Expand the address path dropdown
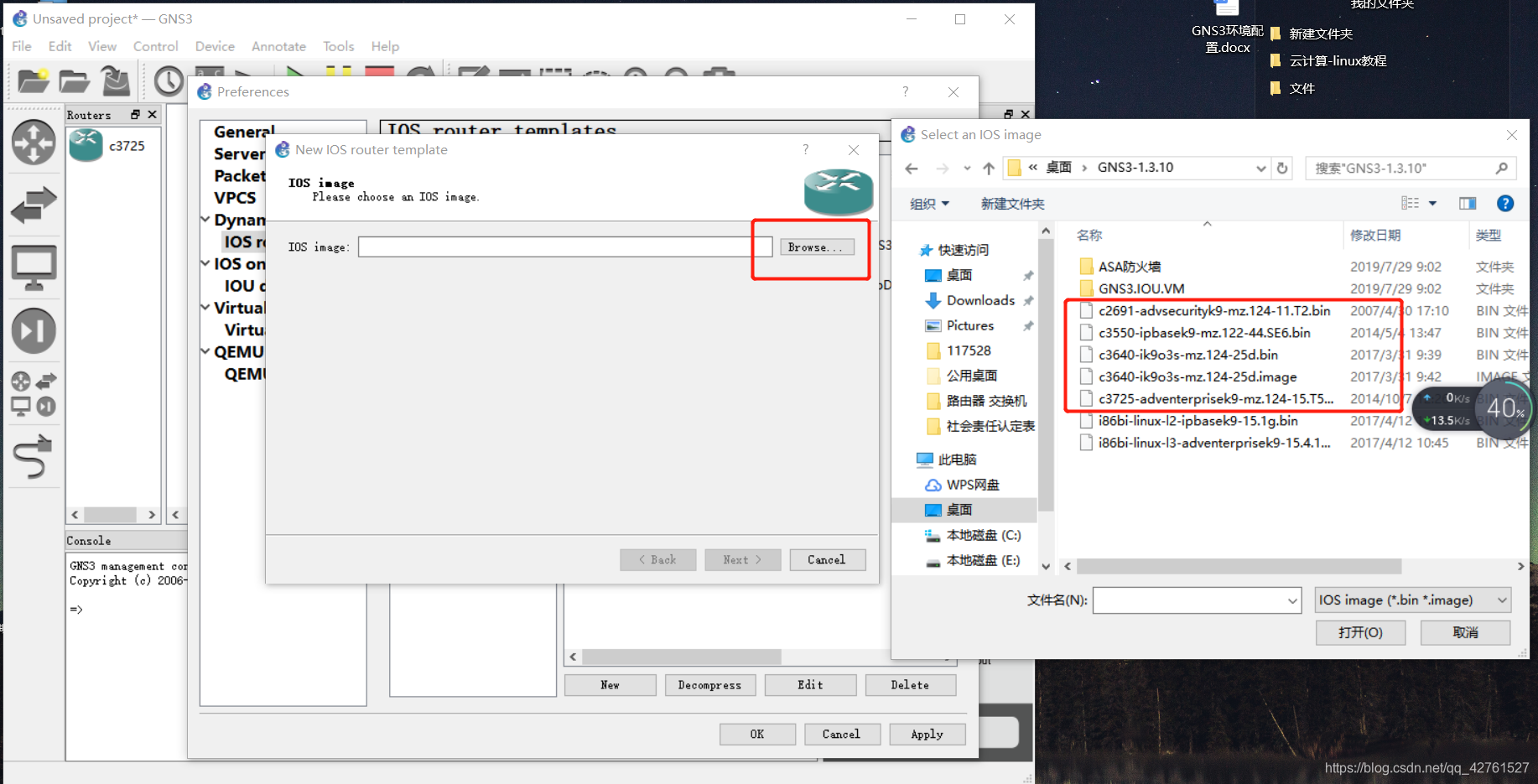The height and width of the screenshot is (784, 1538). pos(1260,169)
